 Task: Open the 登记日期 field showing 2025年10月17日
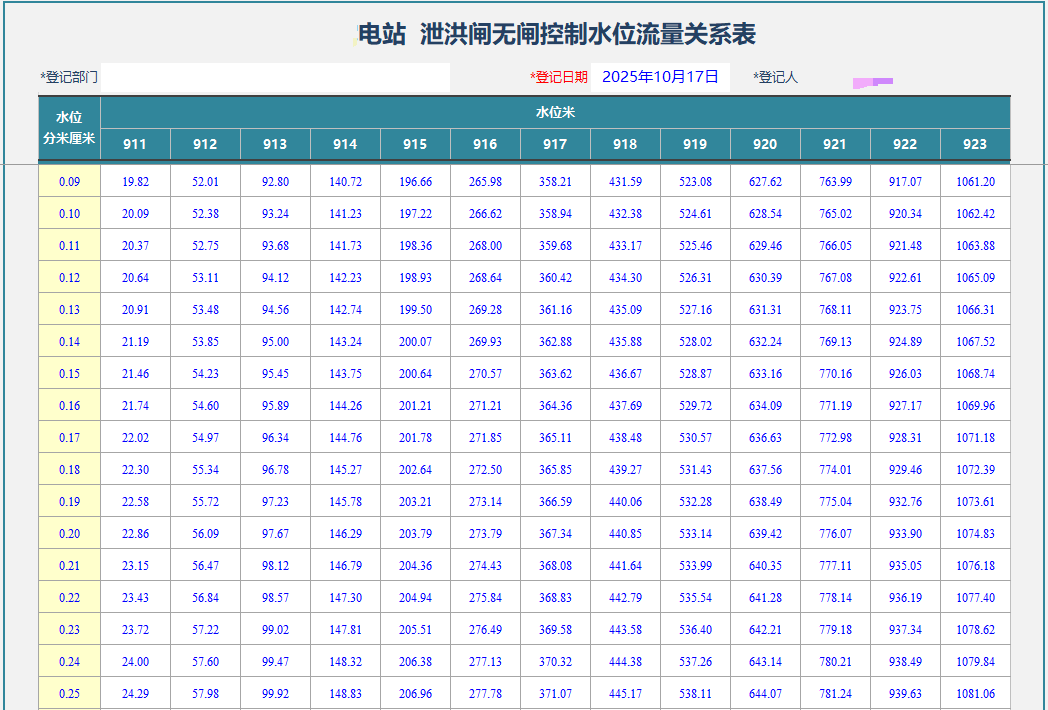tap(660, 77)
